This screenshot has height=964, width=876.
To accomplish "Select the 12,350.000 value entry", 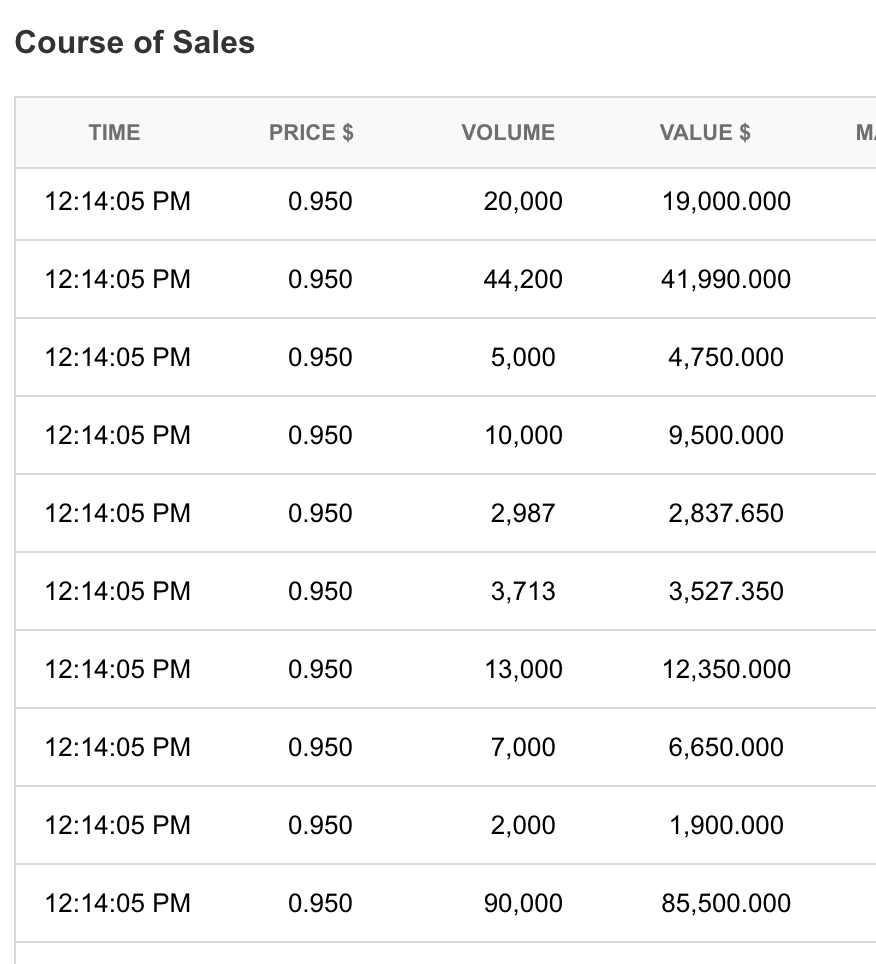I will click(x=726, y=670).
